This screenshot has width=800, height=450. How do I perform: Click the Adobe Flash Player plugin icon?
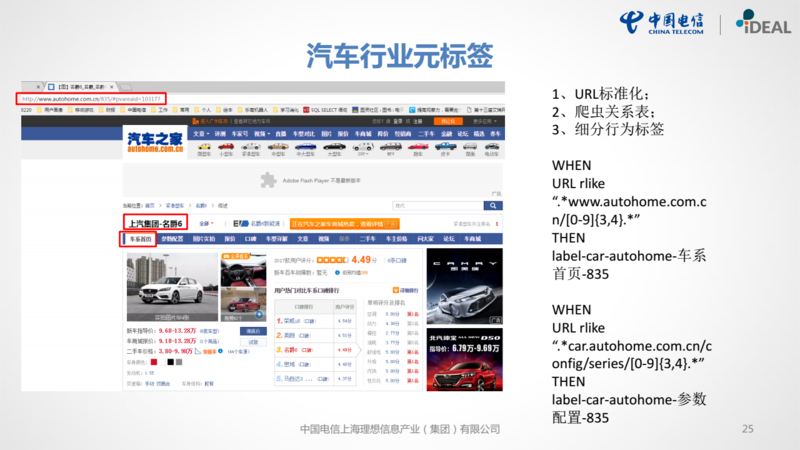267,181
